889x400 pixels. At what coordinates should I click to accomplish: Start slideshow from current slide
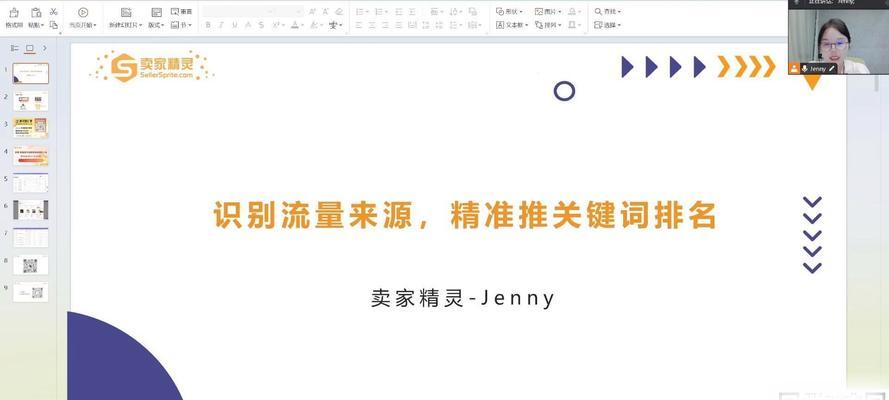click(x=83, y=12)
